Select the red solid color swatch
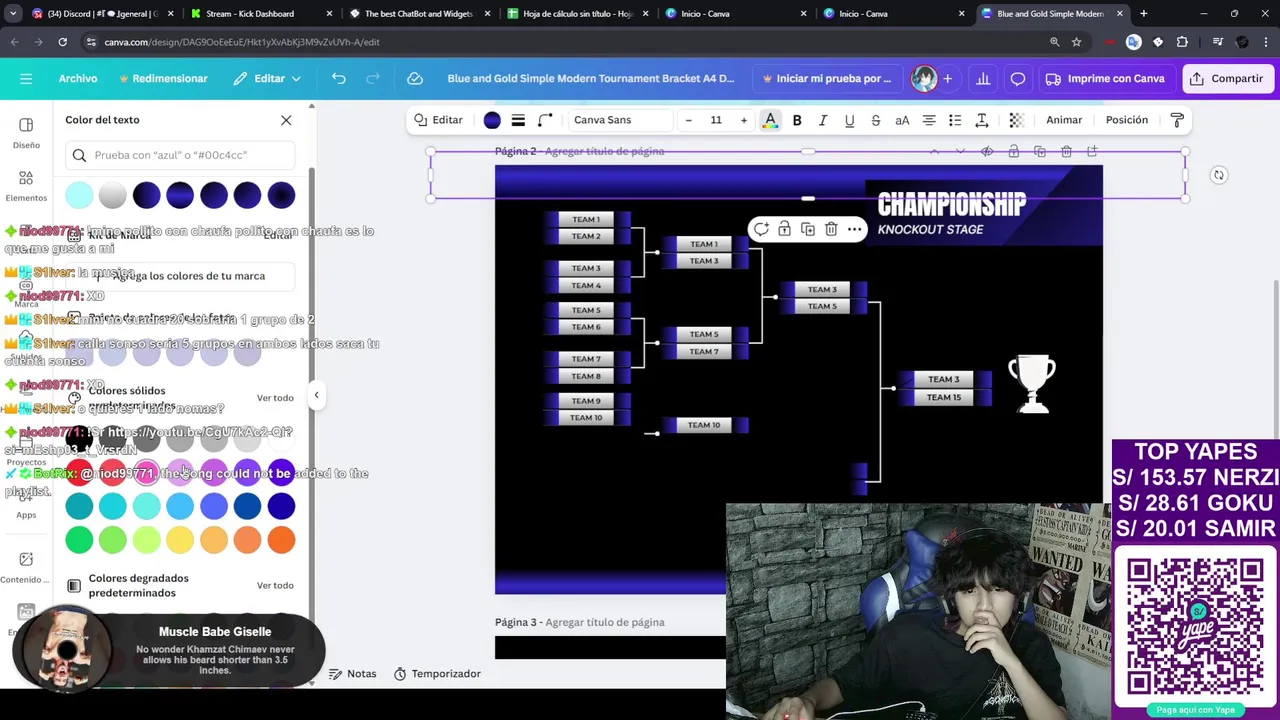This screenshot has width=1280, height=720. click(79, 472)
